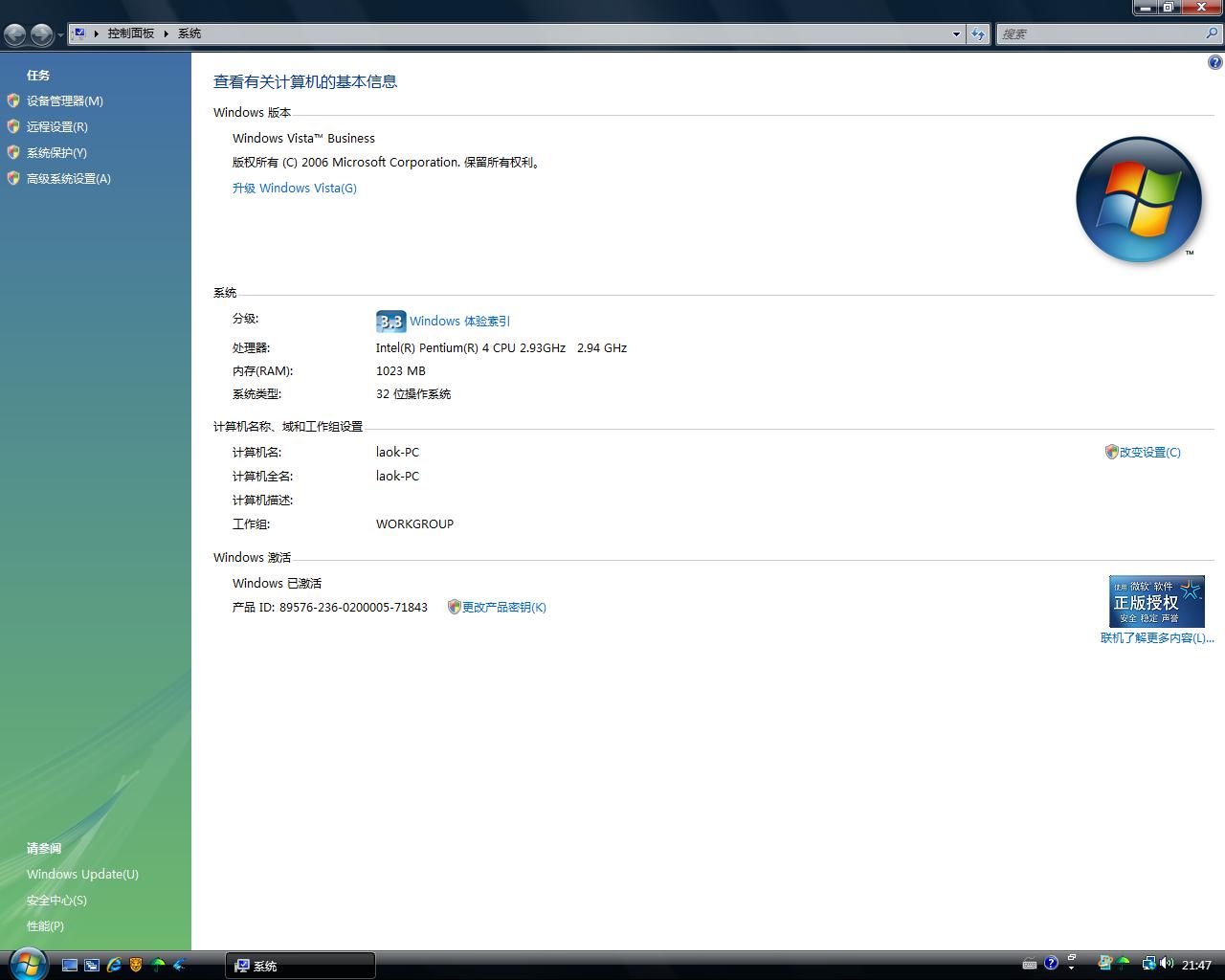Image resolution: width=1225 pixels, height=980 pixels.
Task: Click the green umbrella quick launch icon
Action: [x=158, y=965]
